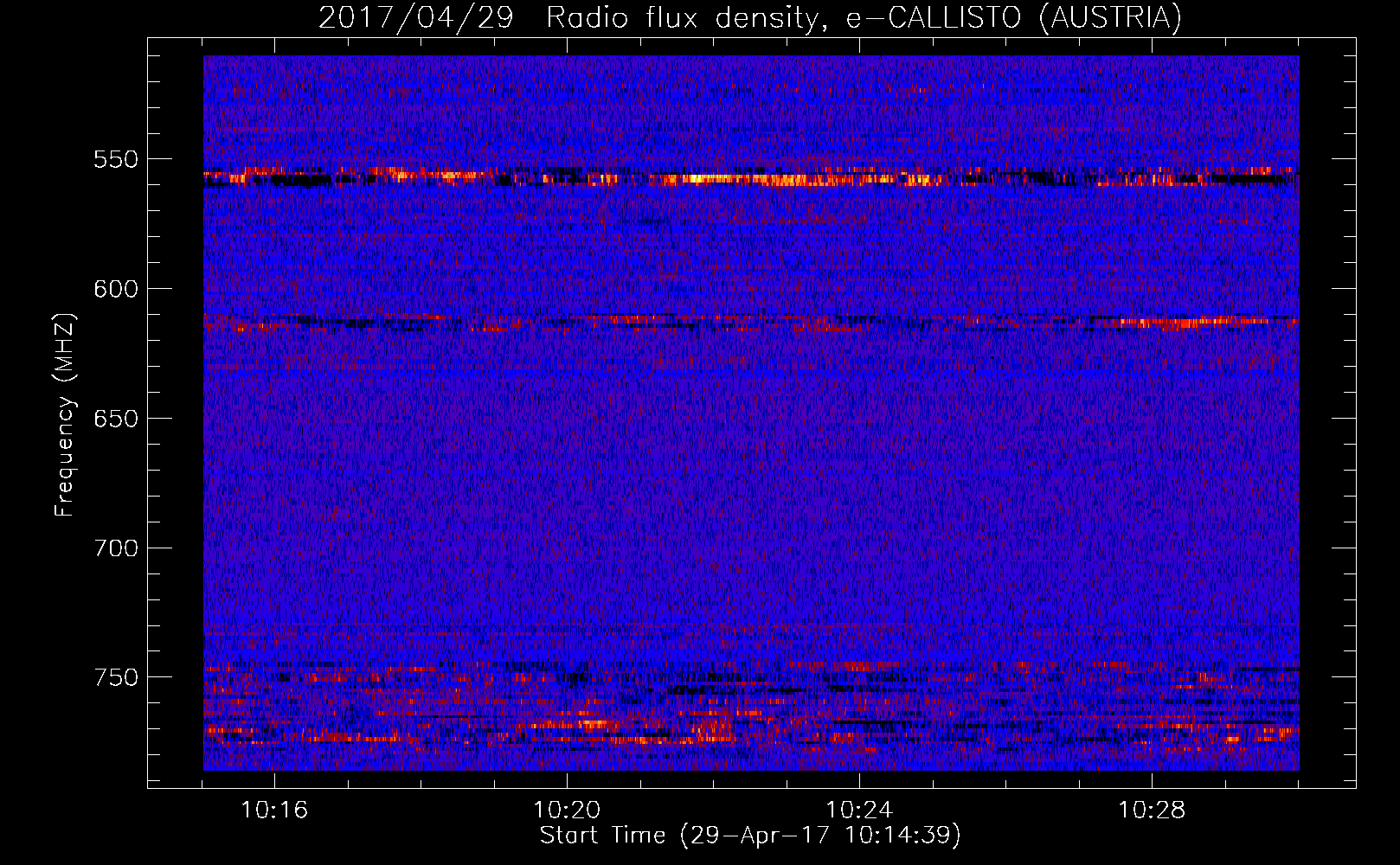Viewport: 1400px width, 865px height.
Task: Click the 750 frequency tick label
Action: 116,677
